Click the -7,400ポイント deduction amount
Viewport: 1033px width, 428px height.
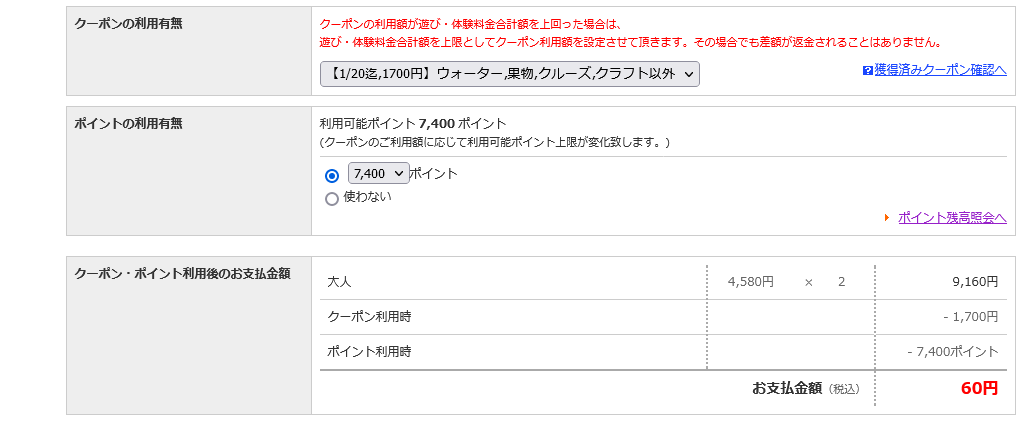(952, 352)
